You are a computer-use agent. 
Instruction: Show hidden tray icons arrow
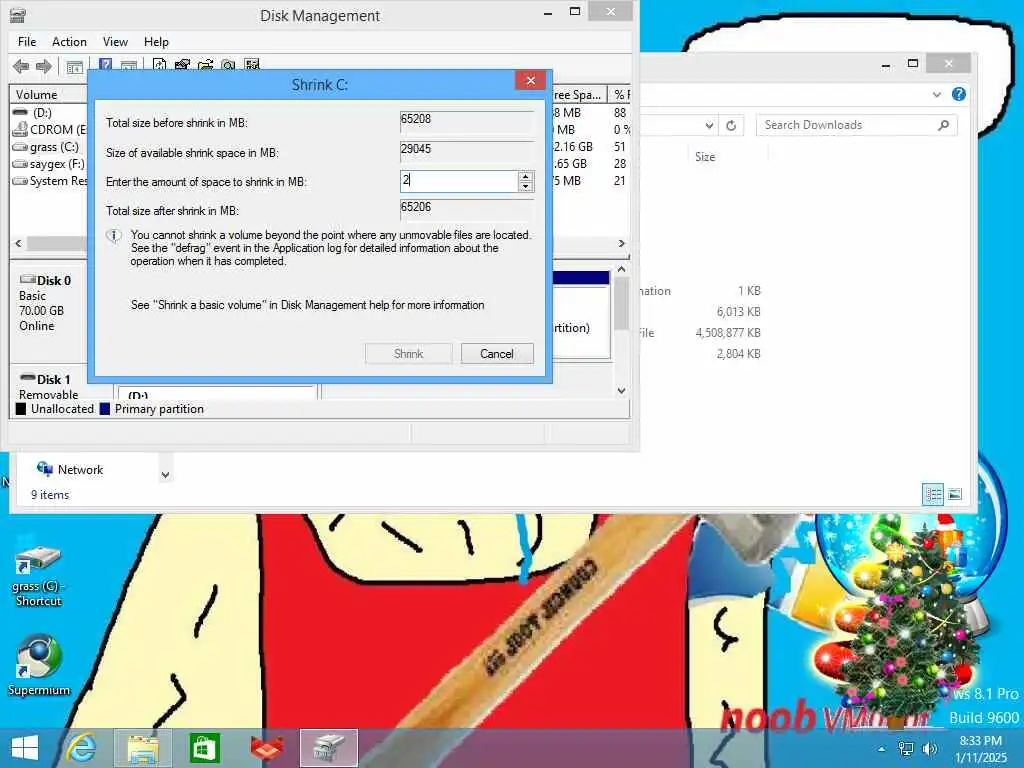pyautogui.click(x=882, y=749)
